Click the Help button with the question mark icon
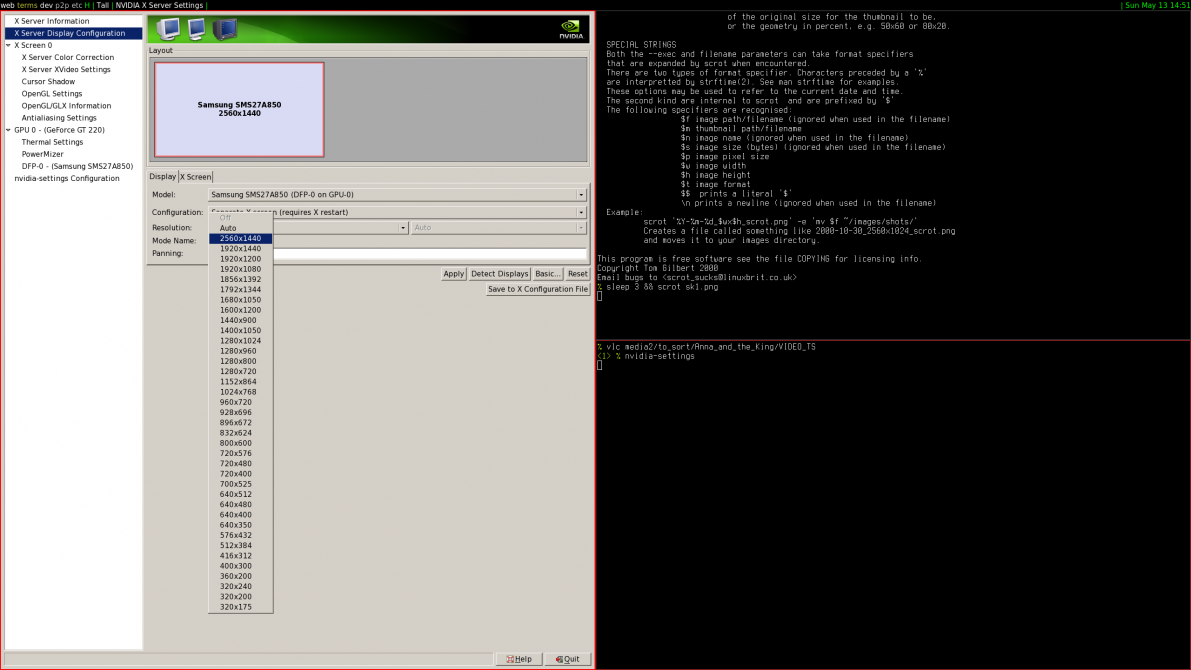Screen dimensions: 1191x670 point(518,658)
